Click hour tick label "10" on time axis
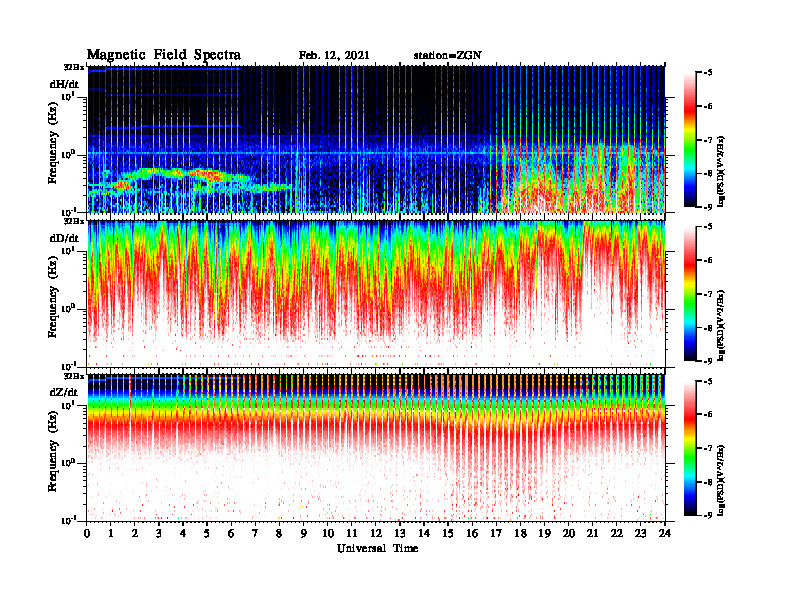 point(328,534)
